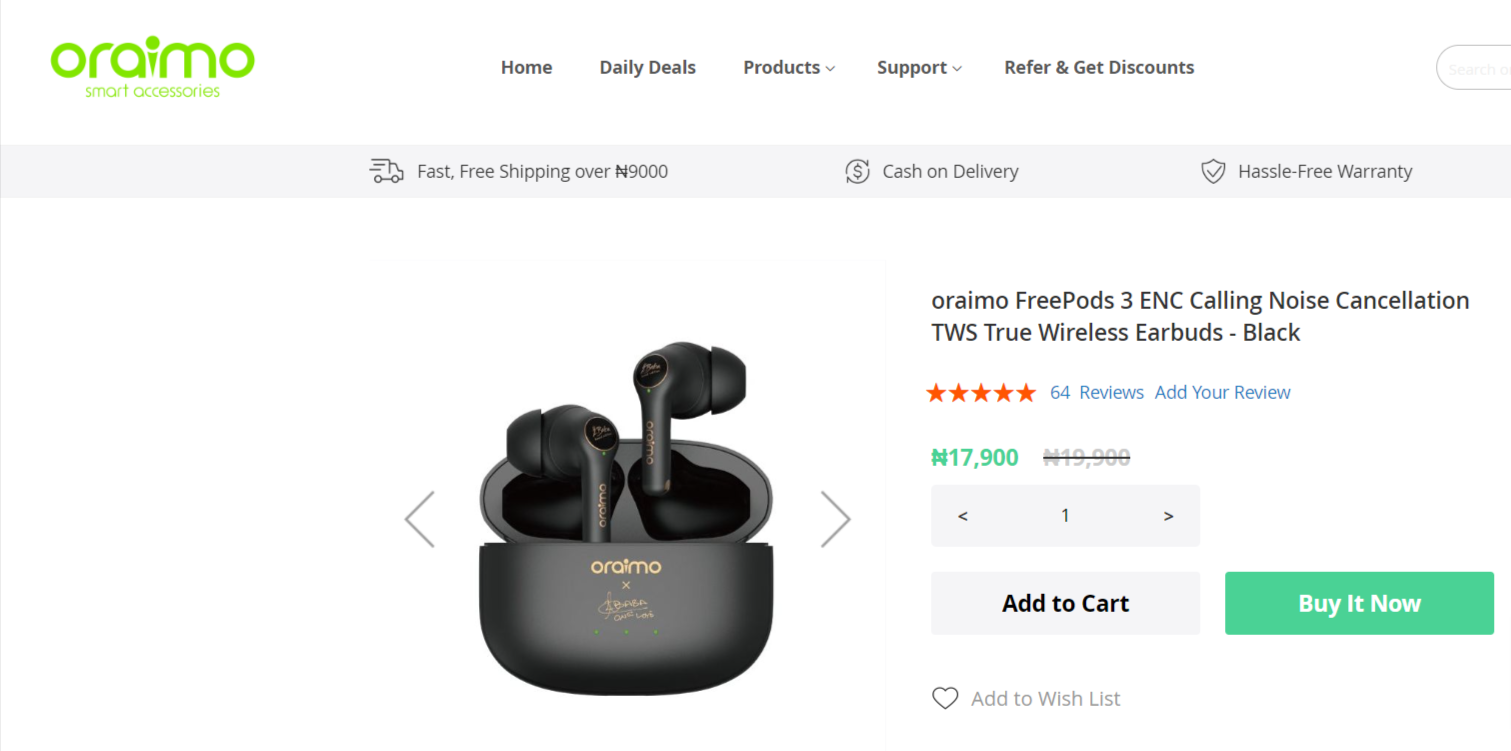
Task: Click the Buy It Now button
Action: (x=1358, y=603)
